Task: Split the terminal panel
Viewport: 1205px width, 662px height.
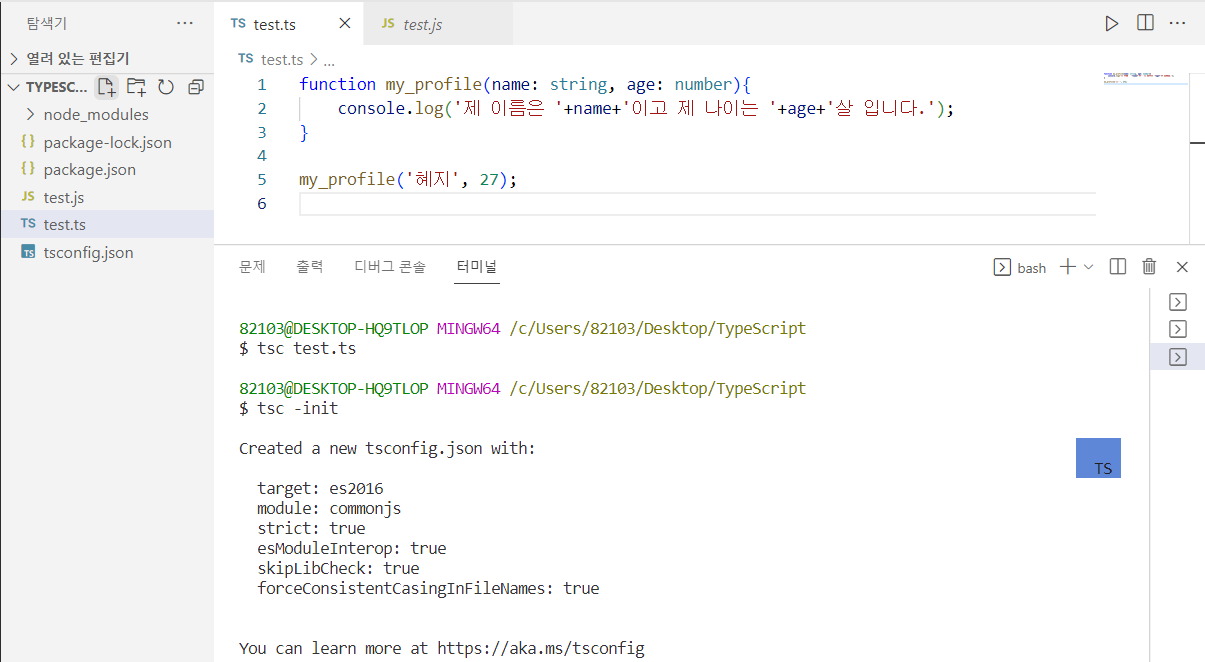Action: click(1118, 267)
